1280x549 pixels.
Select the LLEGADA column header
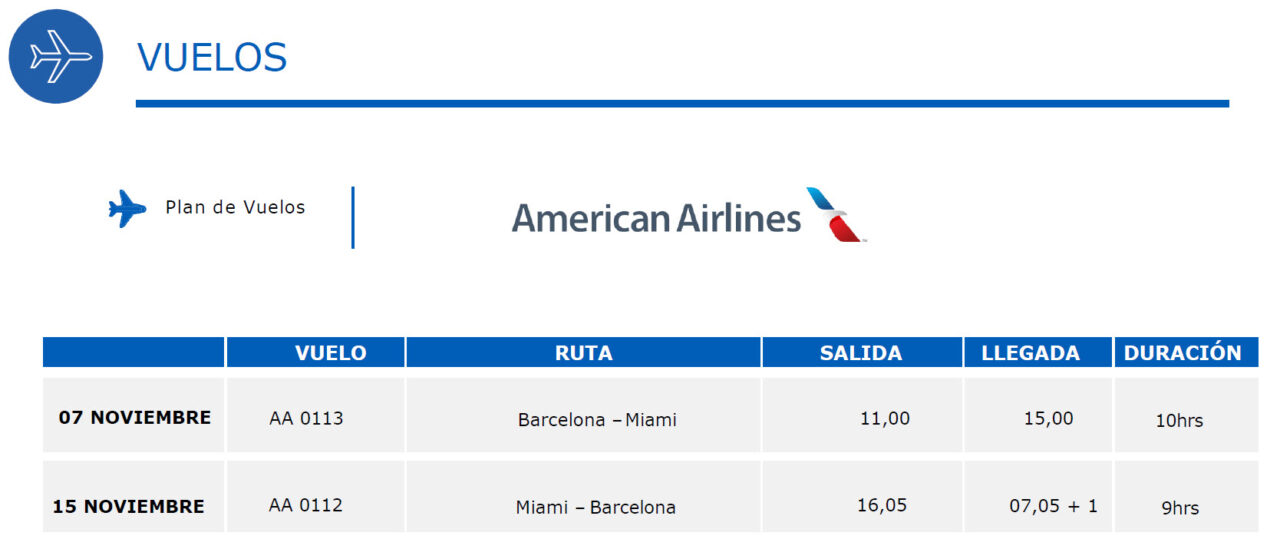pos(1030,353)
